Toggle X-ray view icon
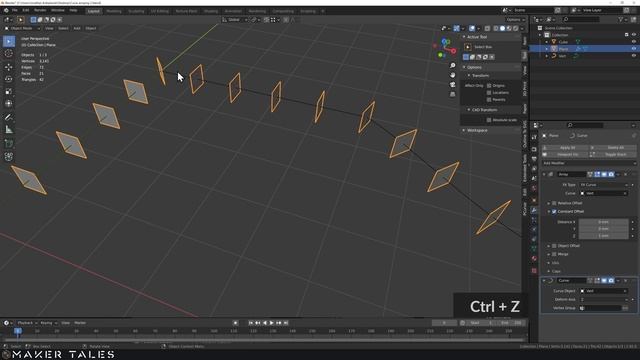Screen dimensions: 640x360 click(487, 29)
